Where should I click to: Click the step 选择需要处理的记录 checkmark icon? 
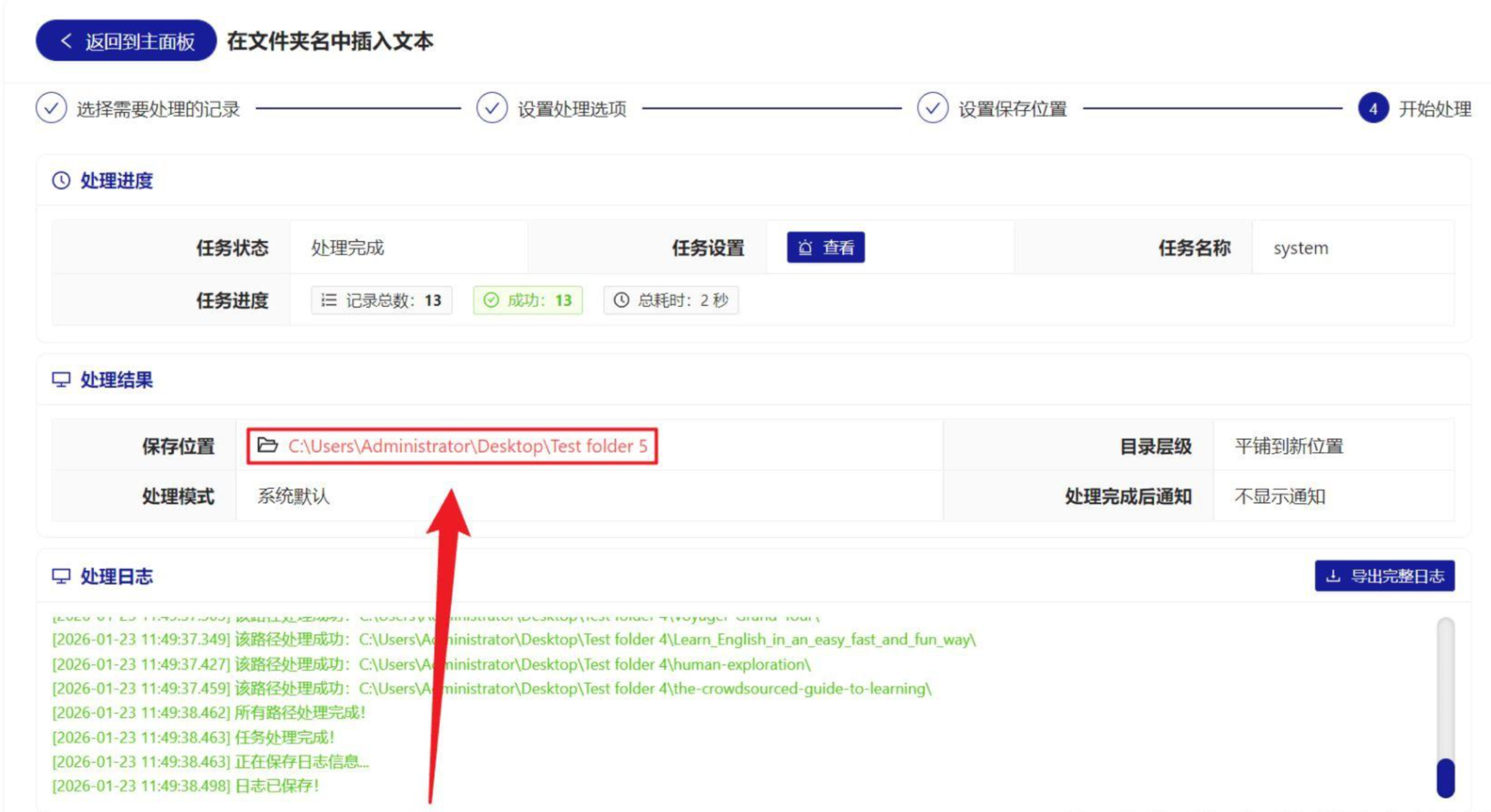click(51, 108)
